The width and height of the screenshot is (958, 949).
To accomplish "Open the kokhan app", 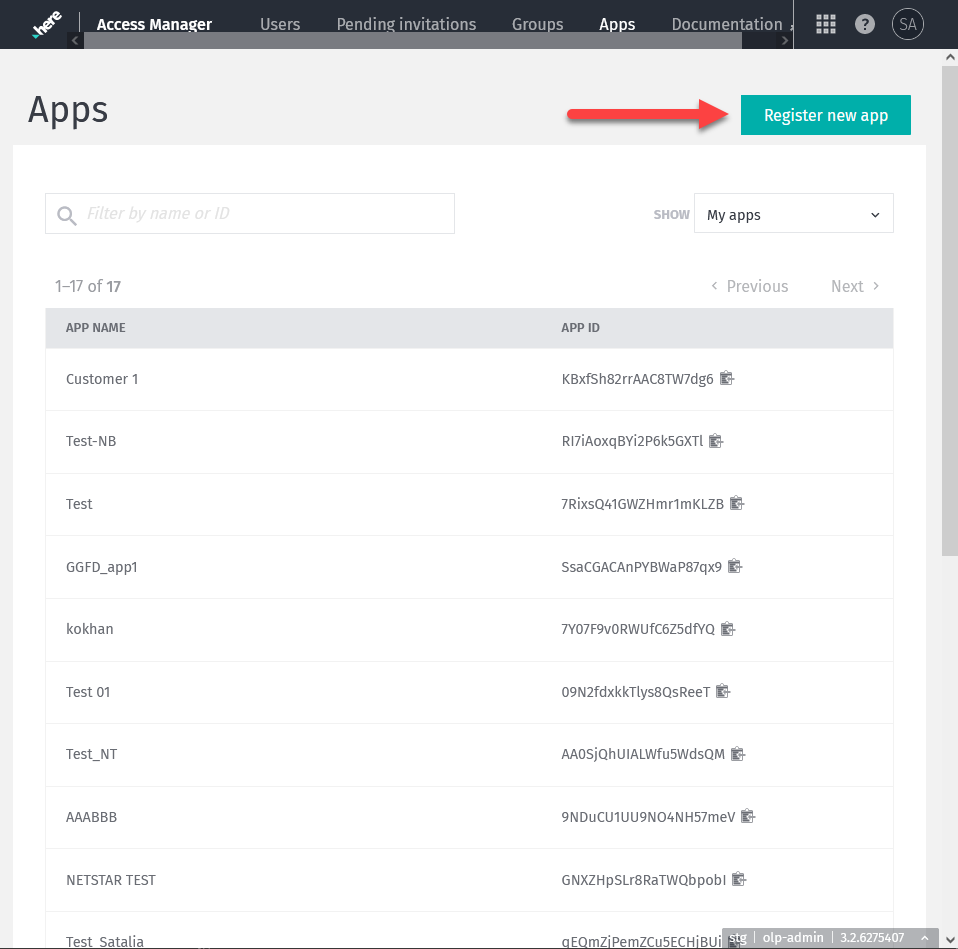I will (89, 629).
